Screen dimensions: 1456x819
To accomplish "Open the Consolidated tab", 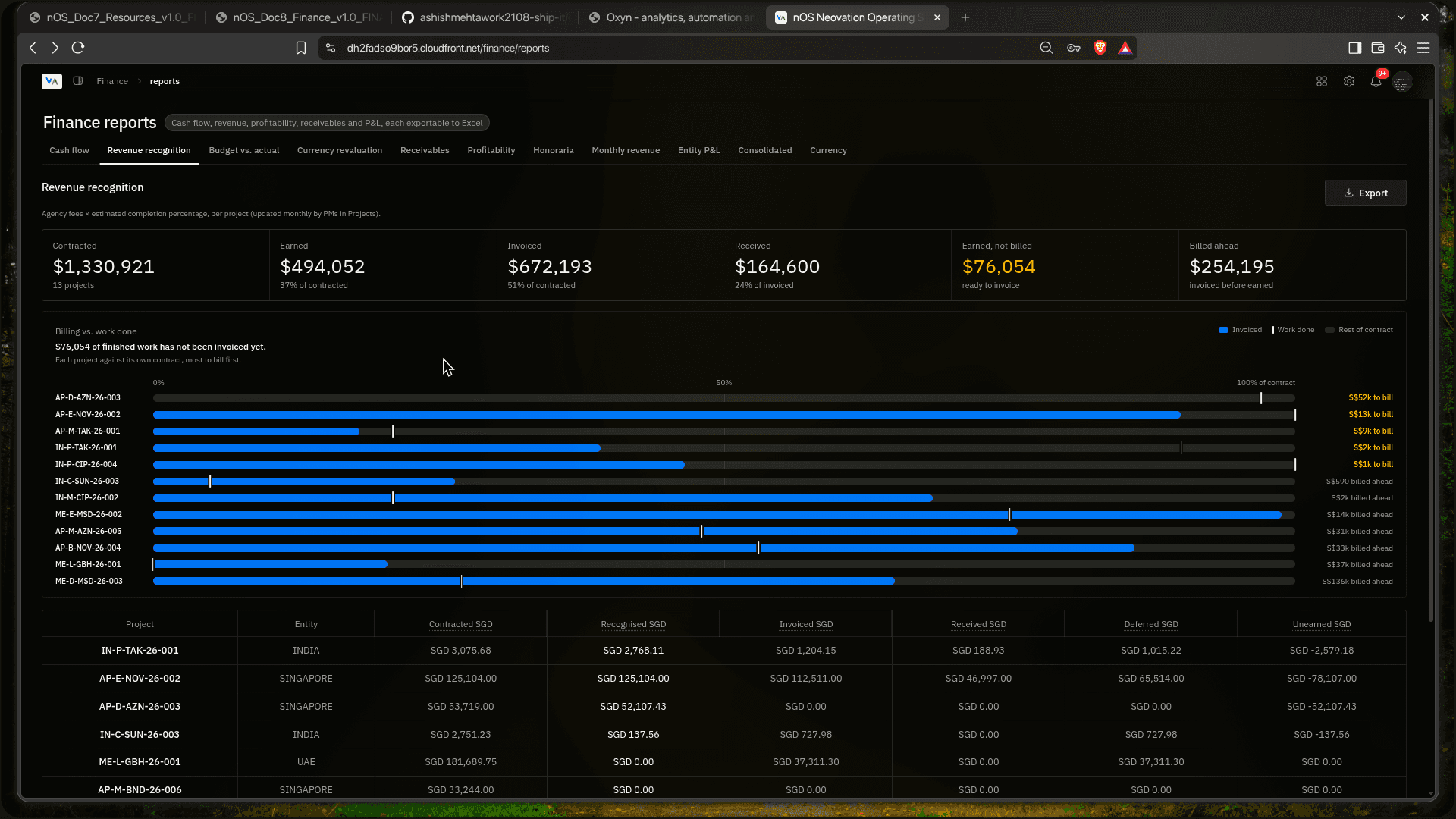I will [765, 150].
